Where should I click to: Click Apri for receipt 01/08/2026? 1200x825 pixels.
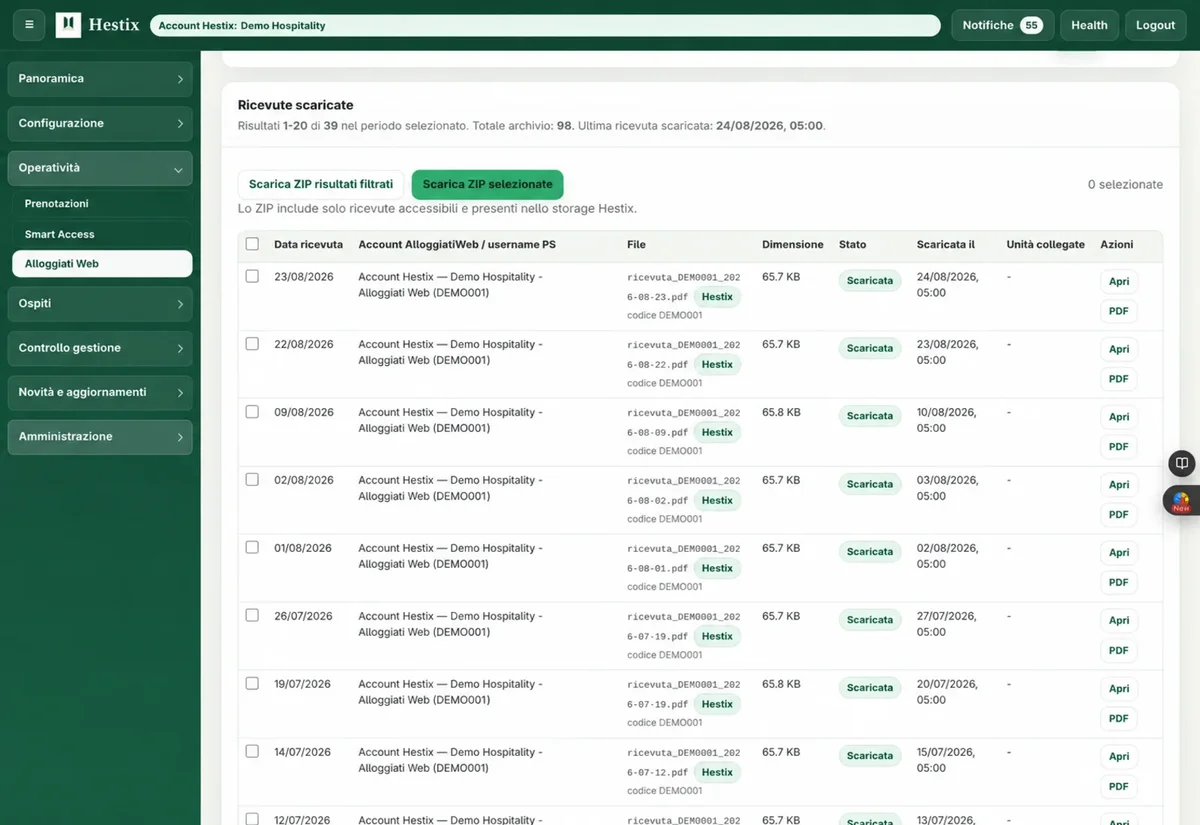[1119, 553]
